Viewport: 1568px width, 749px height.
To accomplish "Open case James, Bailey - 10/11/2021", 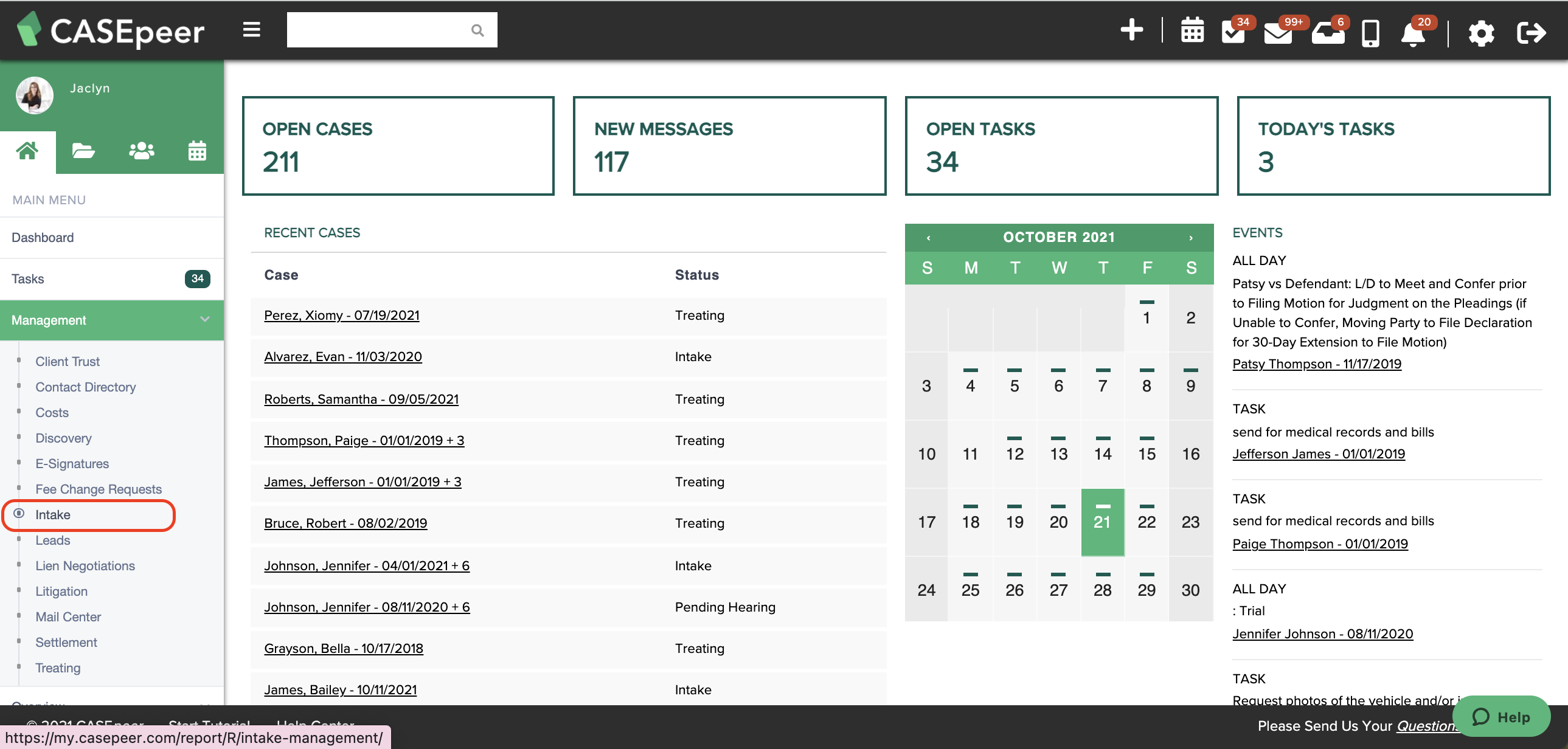I will (340, 690).
